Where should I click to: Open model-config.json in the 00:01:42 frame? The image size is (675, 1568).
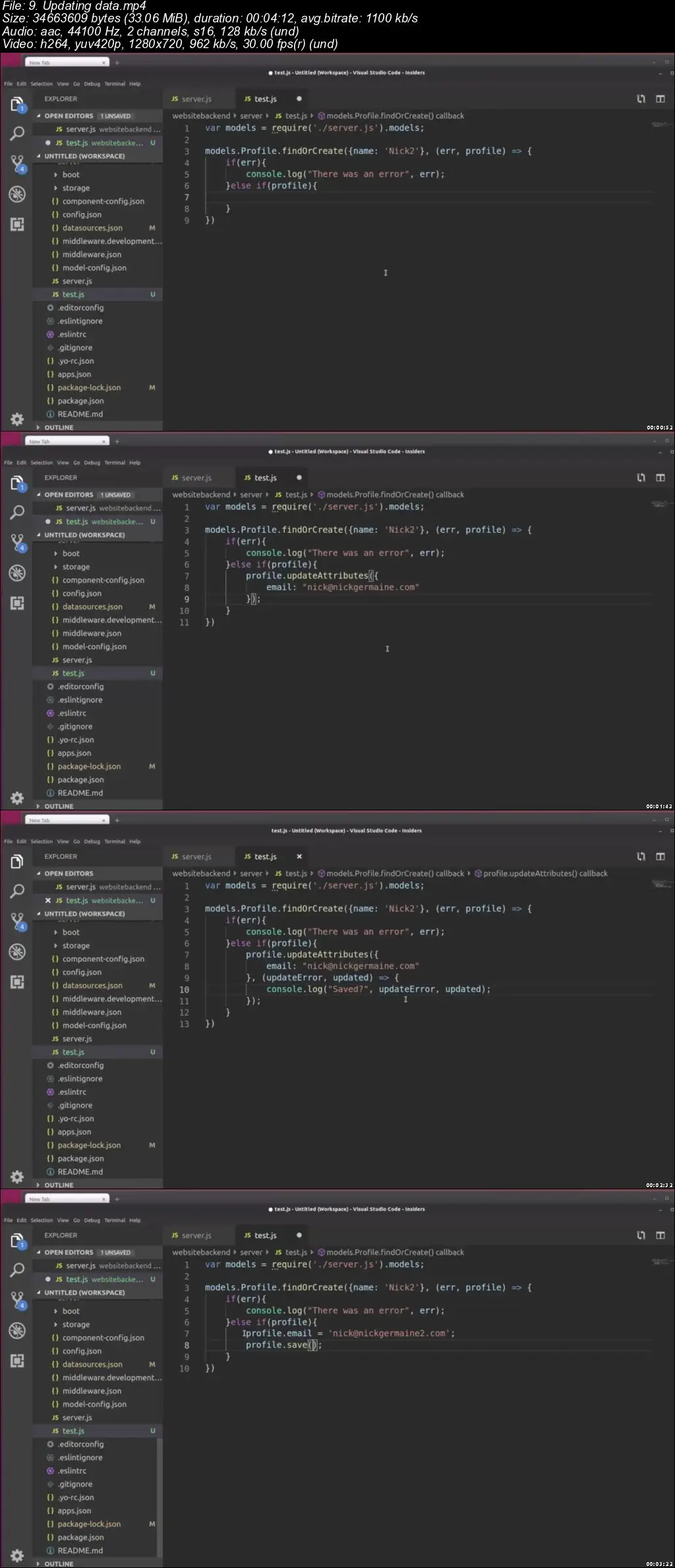tap(94, 646)
